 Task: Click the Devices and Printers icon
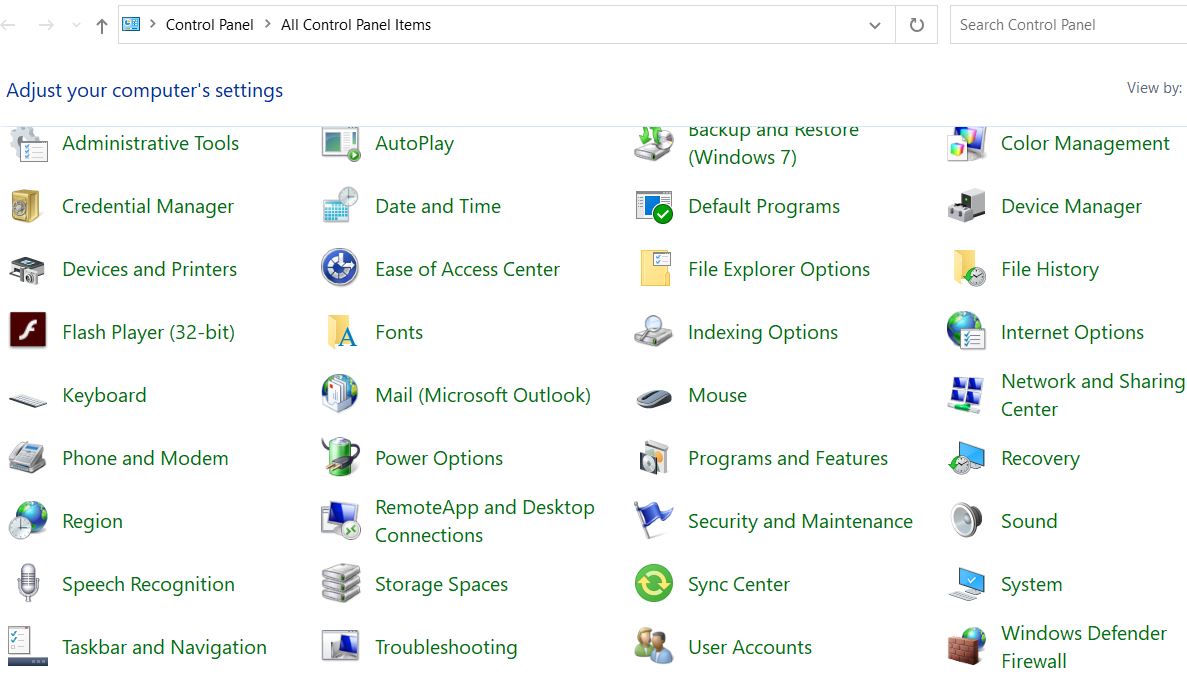[x=28, y=270]
